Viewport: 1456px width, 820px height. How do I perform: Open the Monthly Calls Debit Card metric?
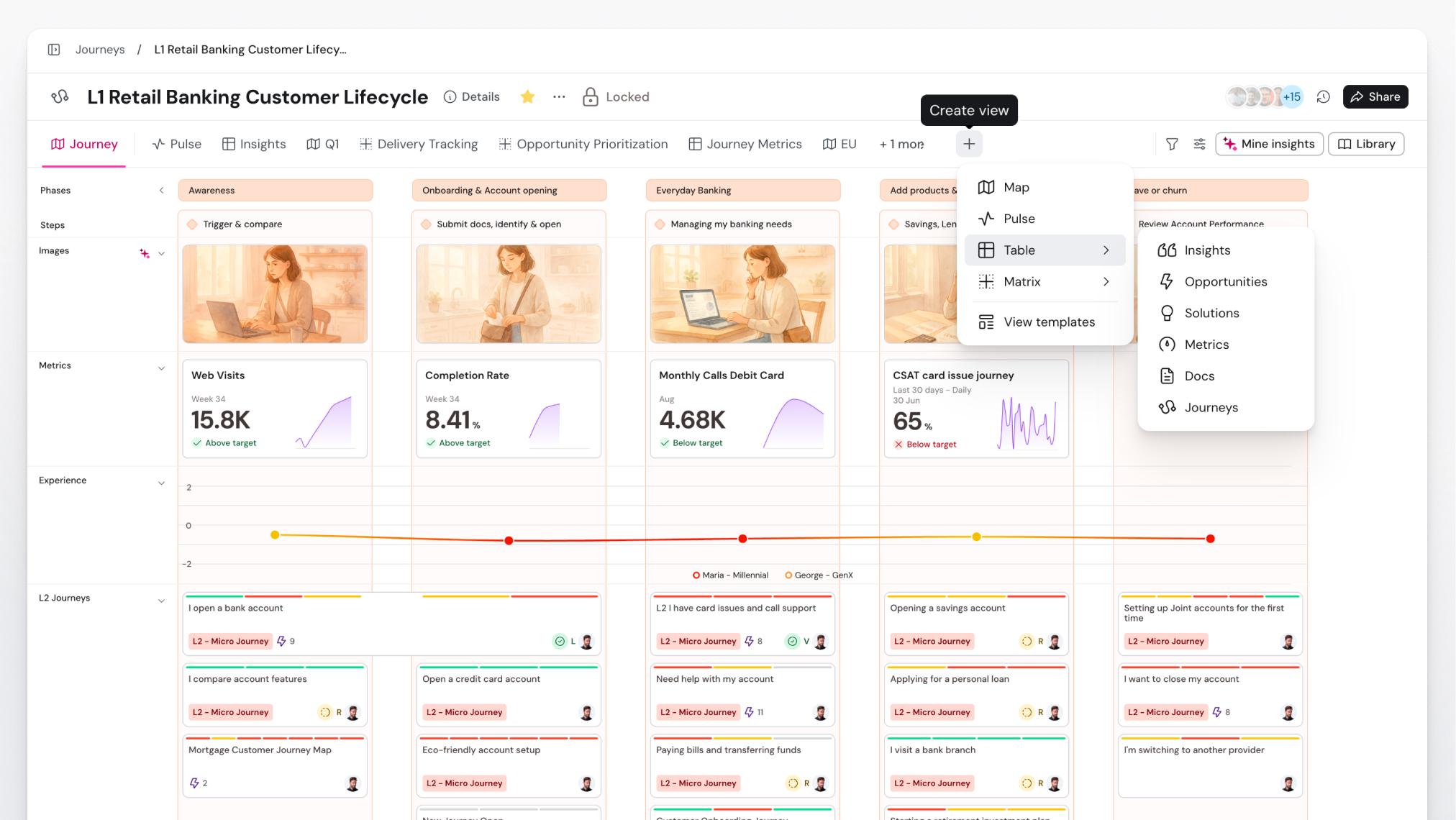742,409
